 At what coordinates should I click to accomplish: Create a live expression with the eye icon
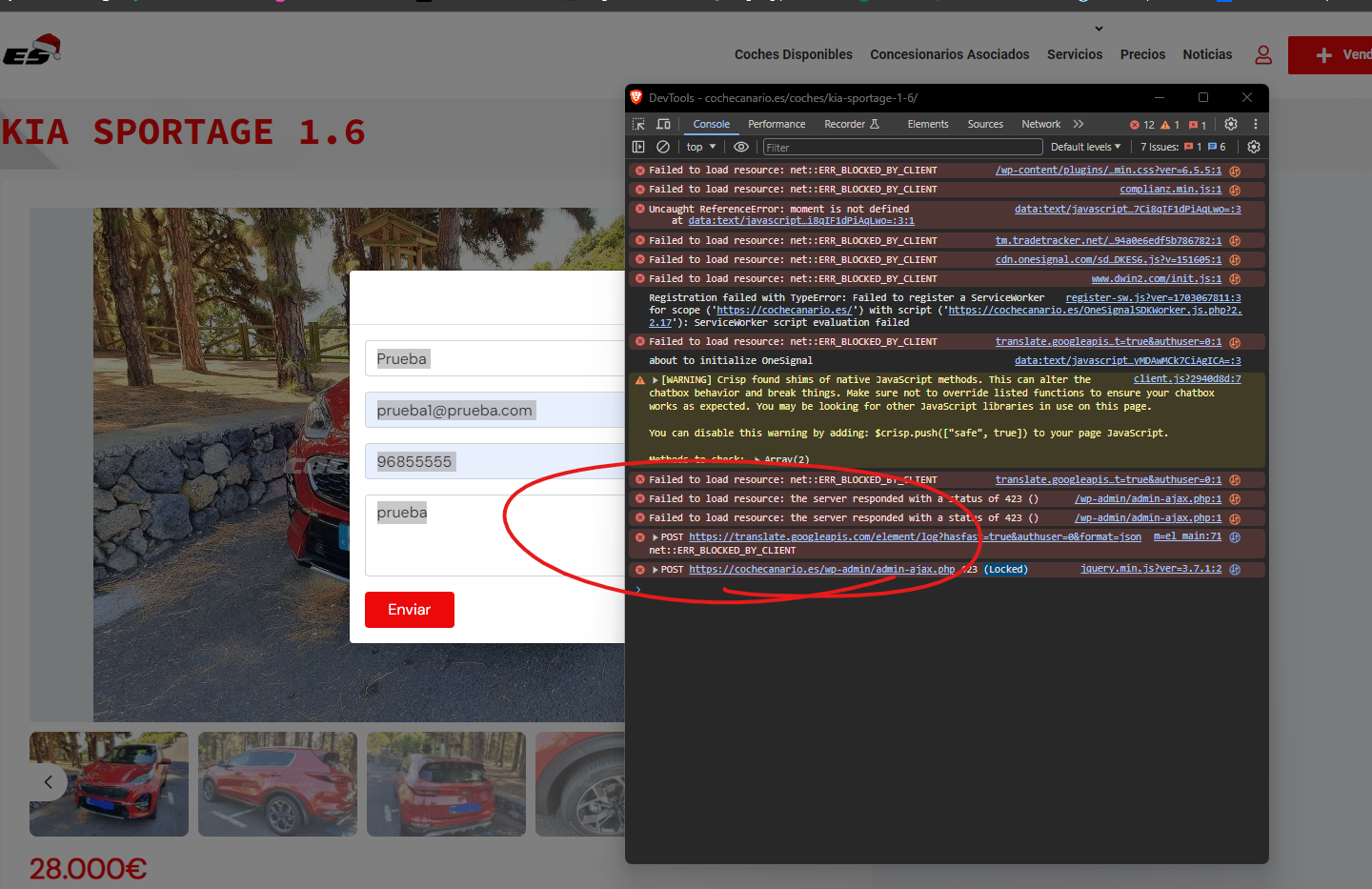point(741,147)
